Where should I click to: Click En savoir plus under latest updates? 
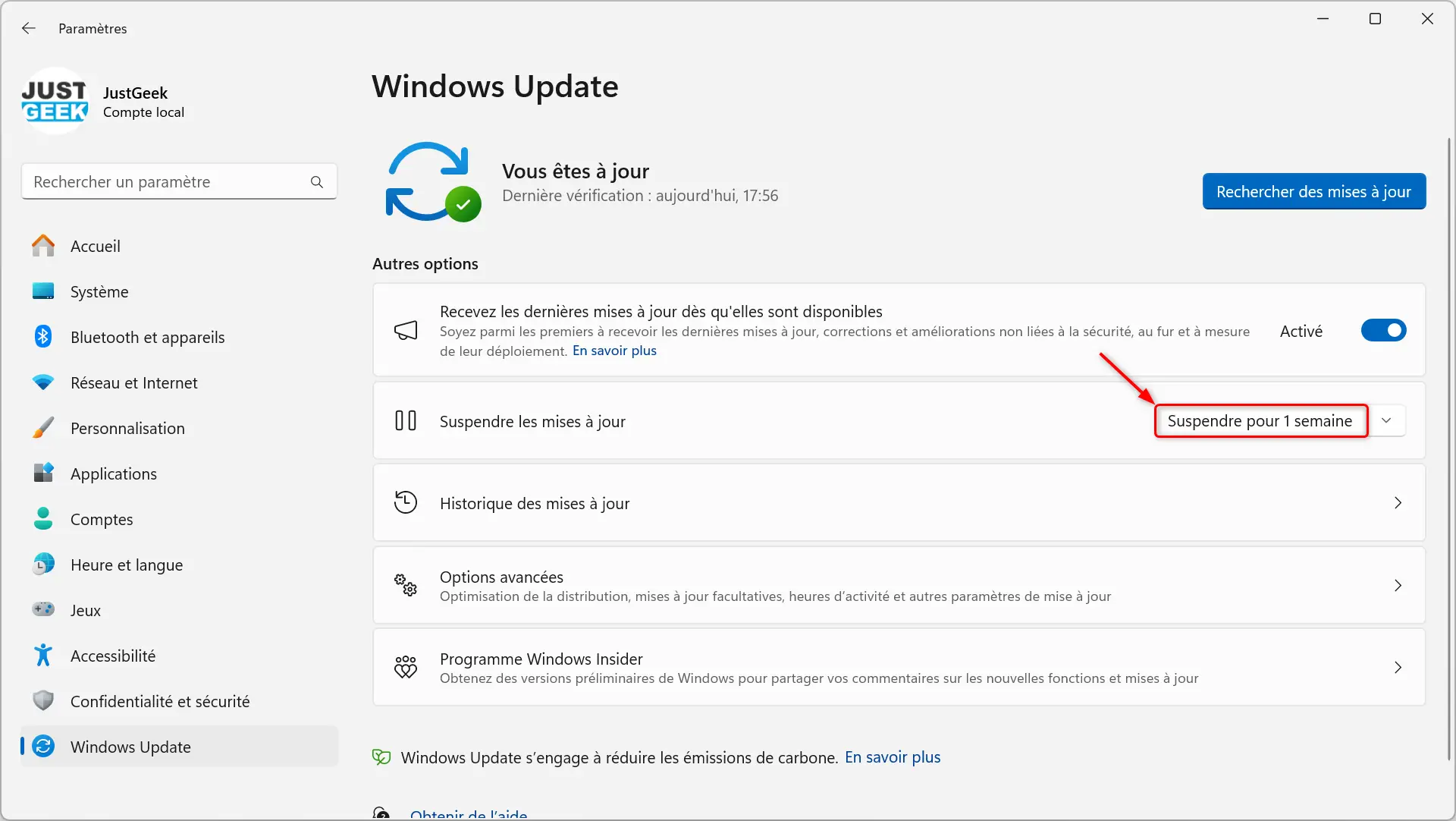(614, 351)
